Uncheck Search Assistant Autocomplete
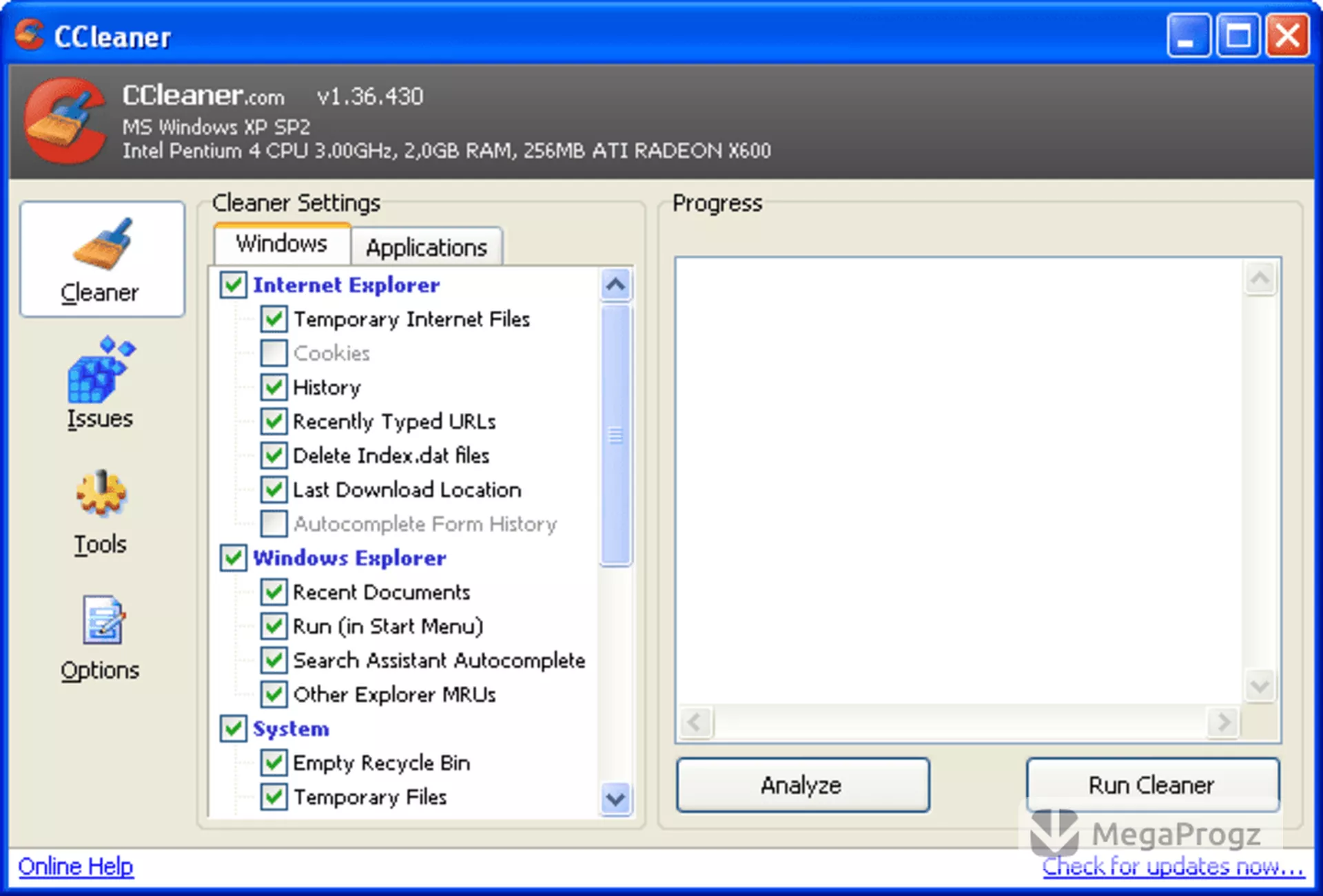This screenshot has height=896, width=1323. pyautogui.click(x=274, y=660)
